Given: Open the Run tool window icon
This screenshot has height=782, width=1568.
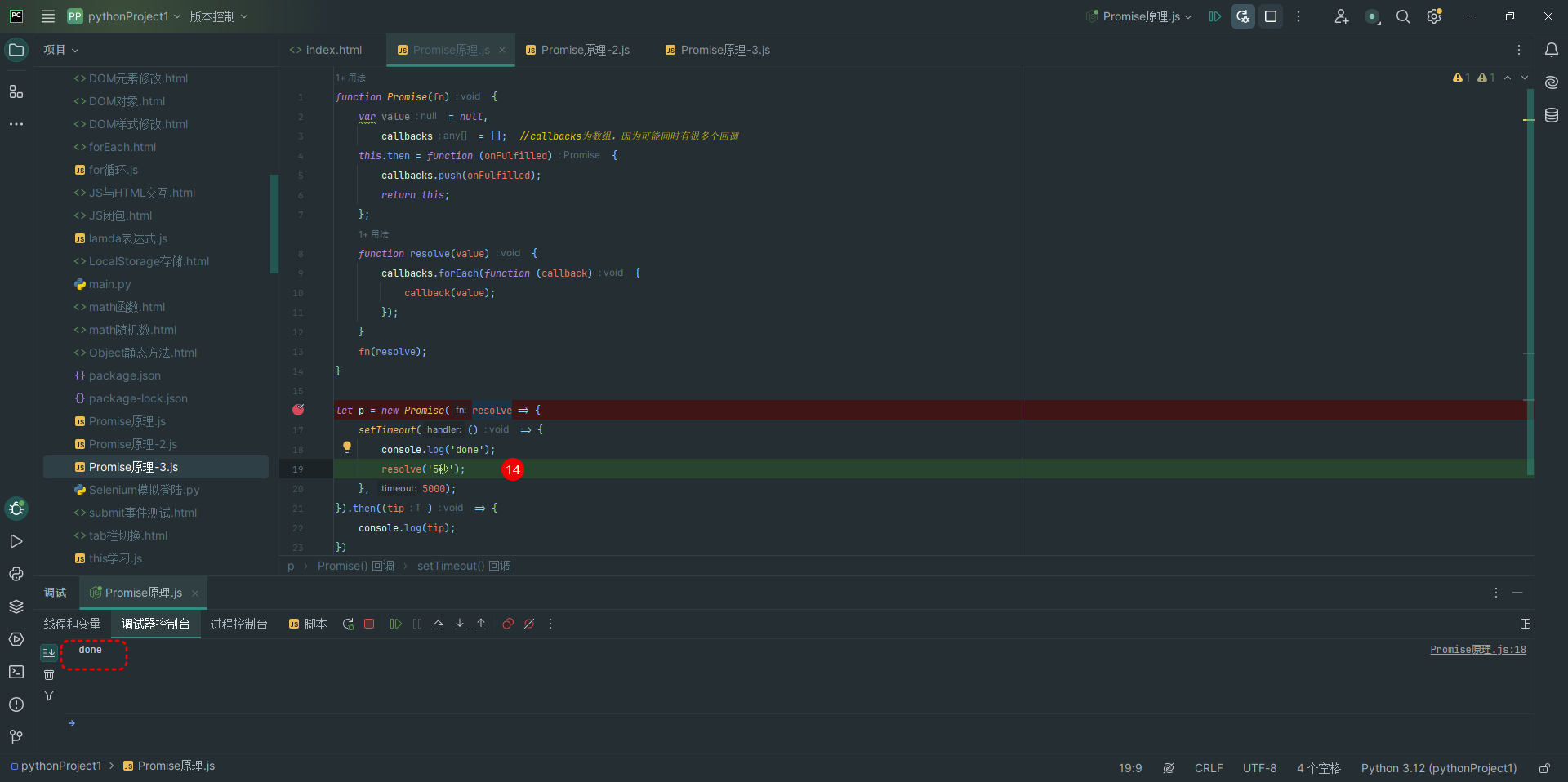Looking at the screenshot, I should tap(16, 541).
